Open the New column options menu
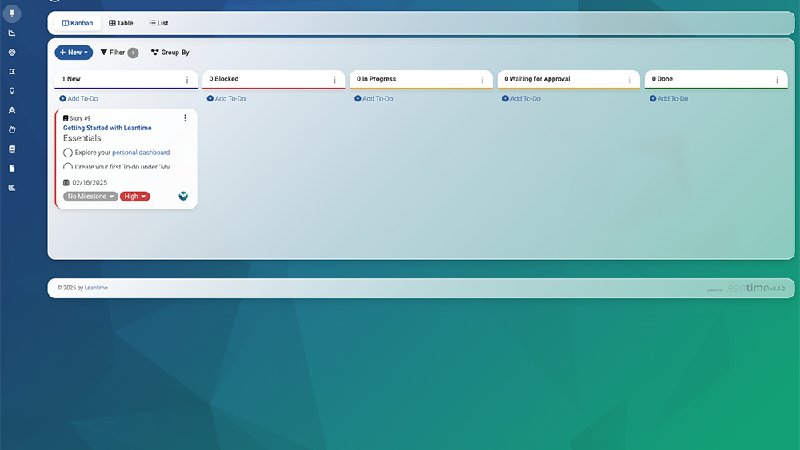This screenshot has width=800, height=450. 187,80
